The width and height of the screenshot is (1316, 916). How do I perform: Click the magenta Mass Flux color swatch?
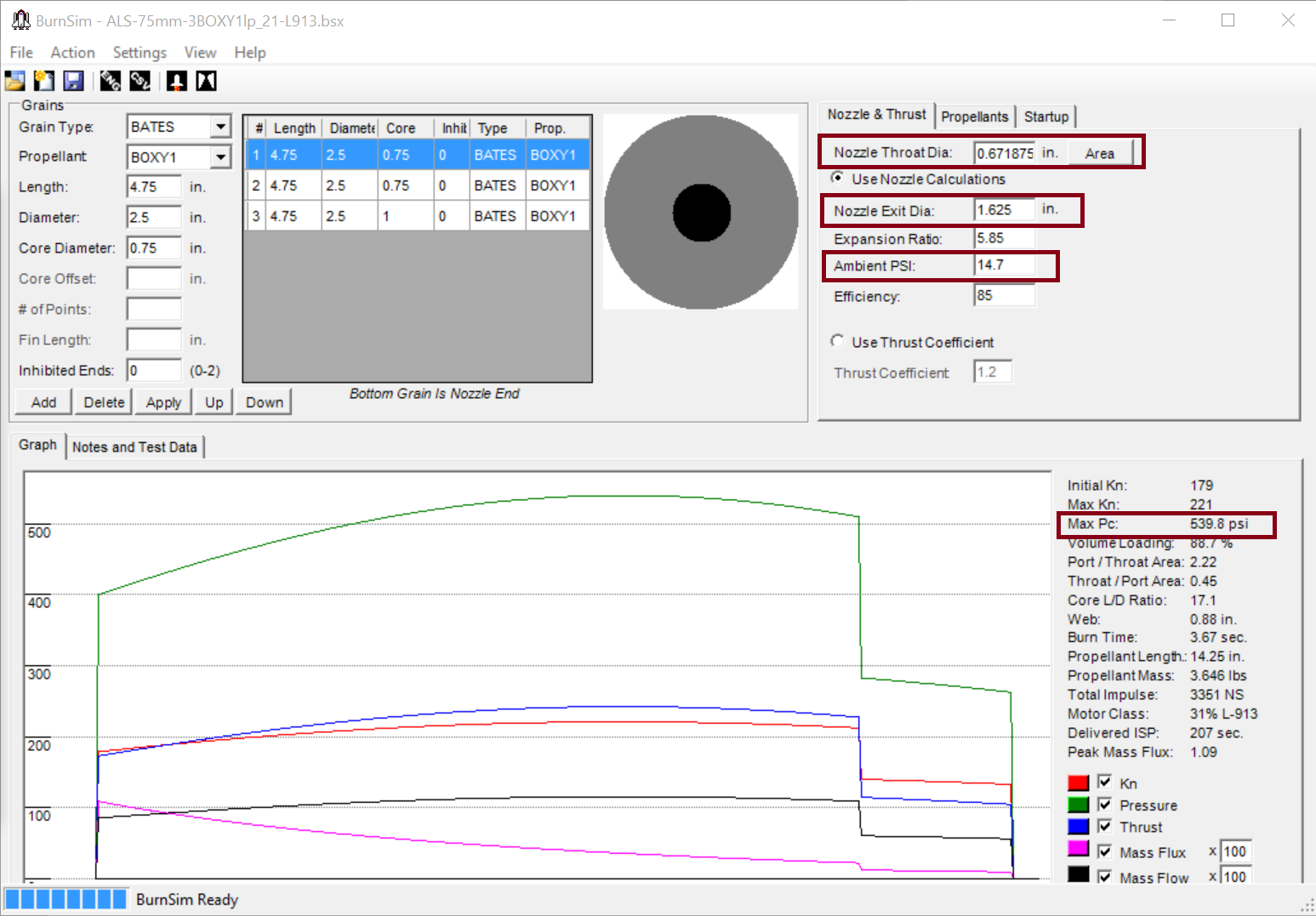tap(1079, 848)
